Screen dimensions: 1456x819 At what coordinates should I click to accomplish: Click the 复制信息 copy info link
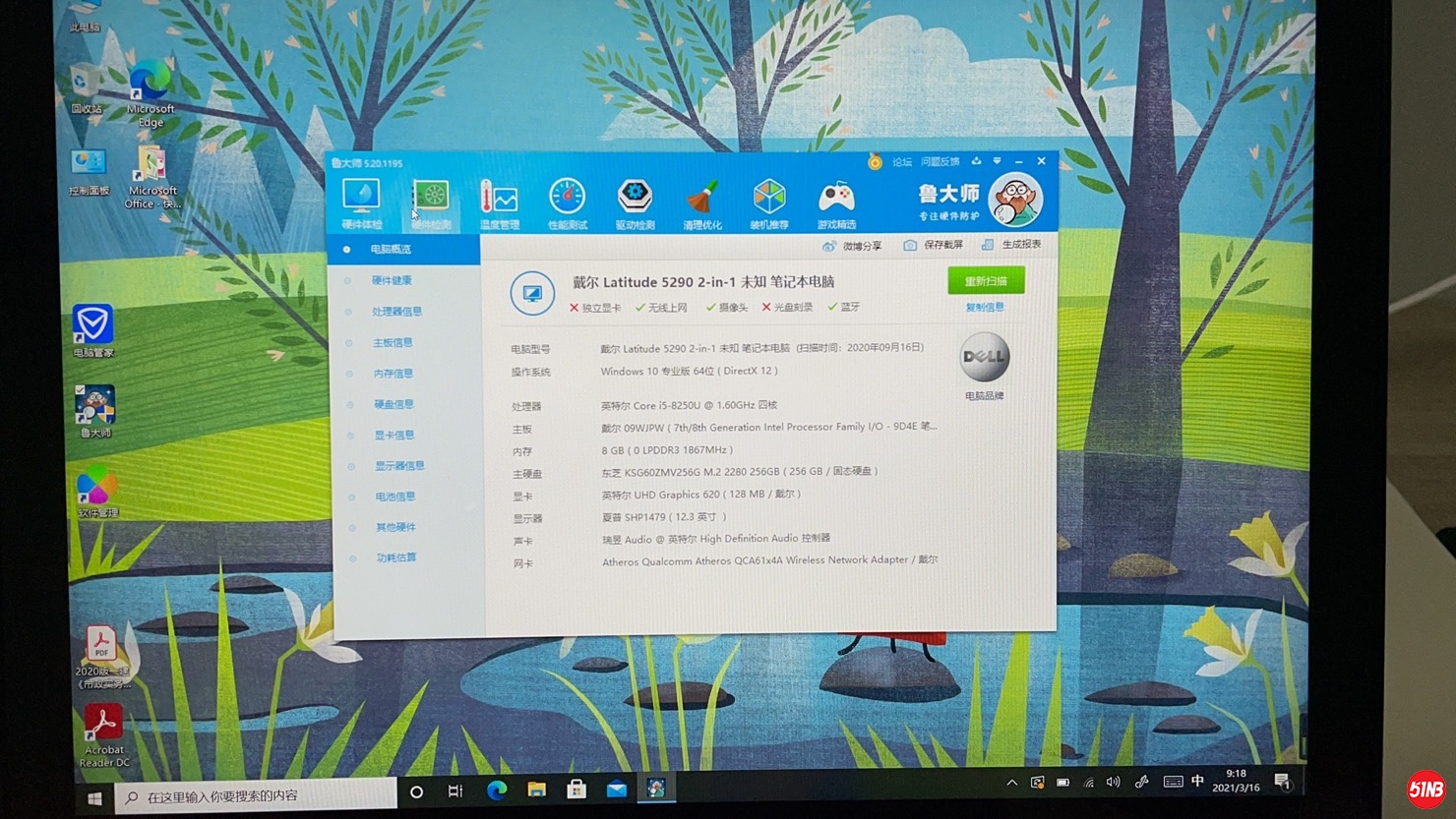984,308
